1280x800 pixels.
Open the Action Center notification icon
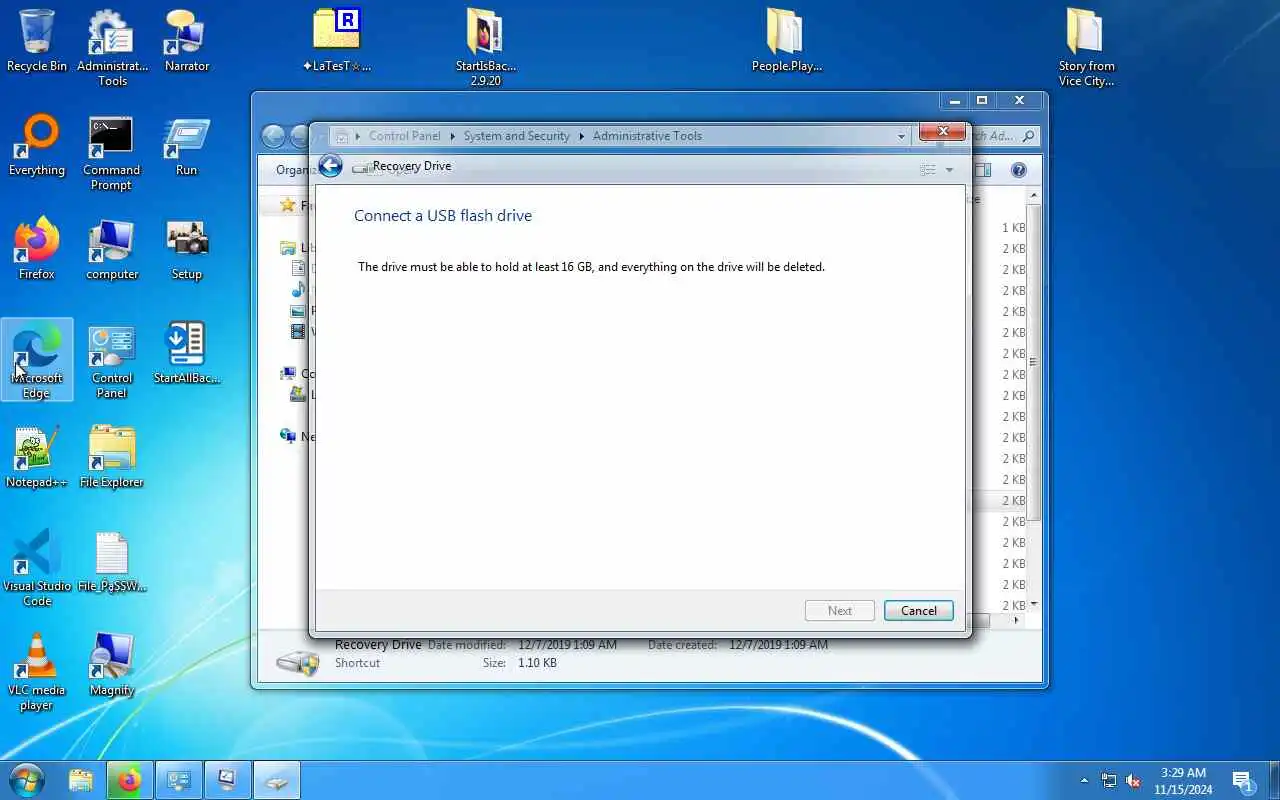click(1244, 781)
